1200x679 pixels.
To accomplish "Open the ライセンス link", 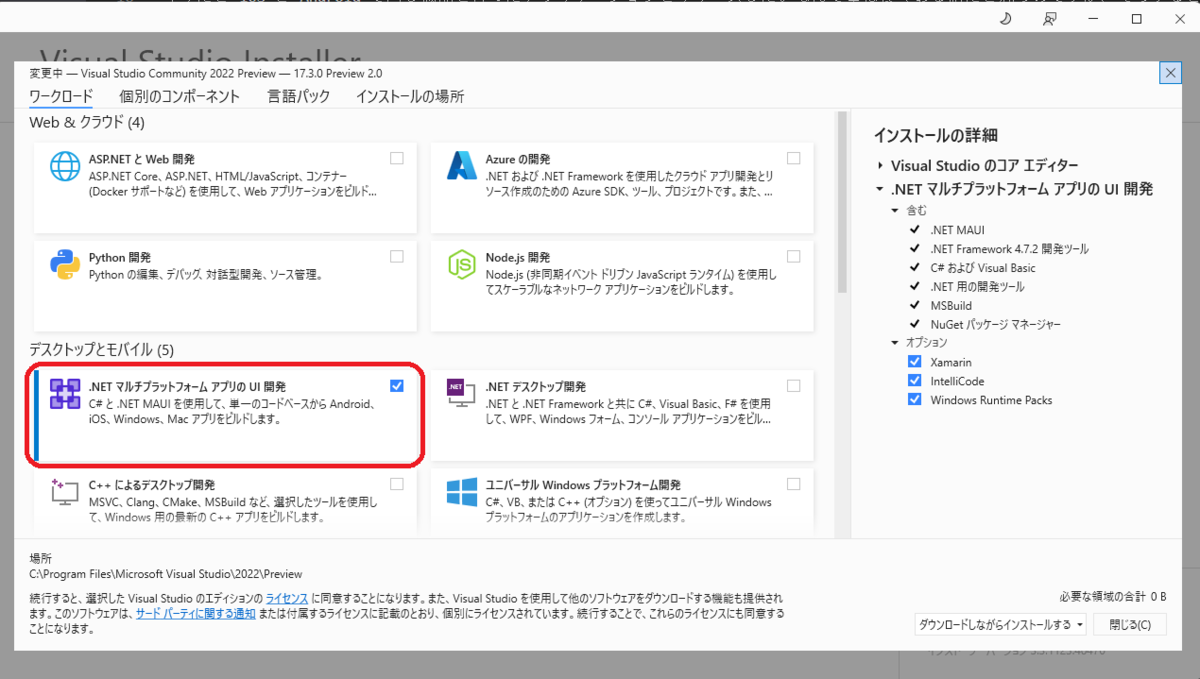I will click(x=288, y=598).
